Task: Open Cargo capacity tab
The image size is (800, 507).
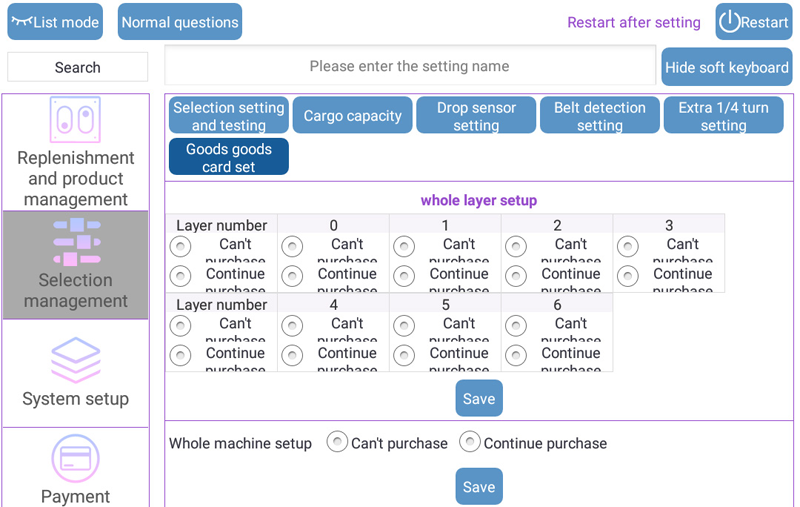Action: coord(353,116)
